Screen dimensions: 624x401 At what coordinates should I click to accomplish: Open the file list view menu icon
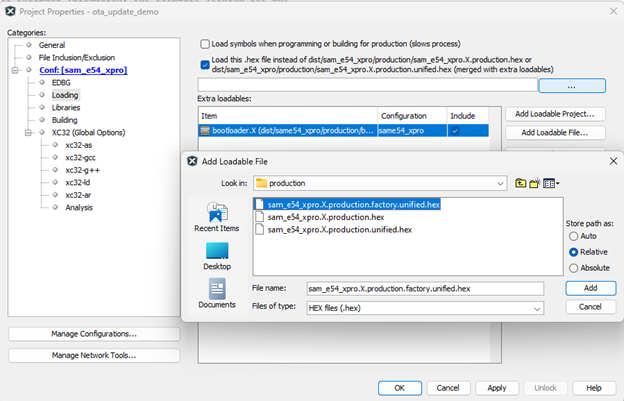(x=551, y=183)
